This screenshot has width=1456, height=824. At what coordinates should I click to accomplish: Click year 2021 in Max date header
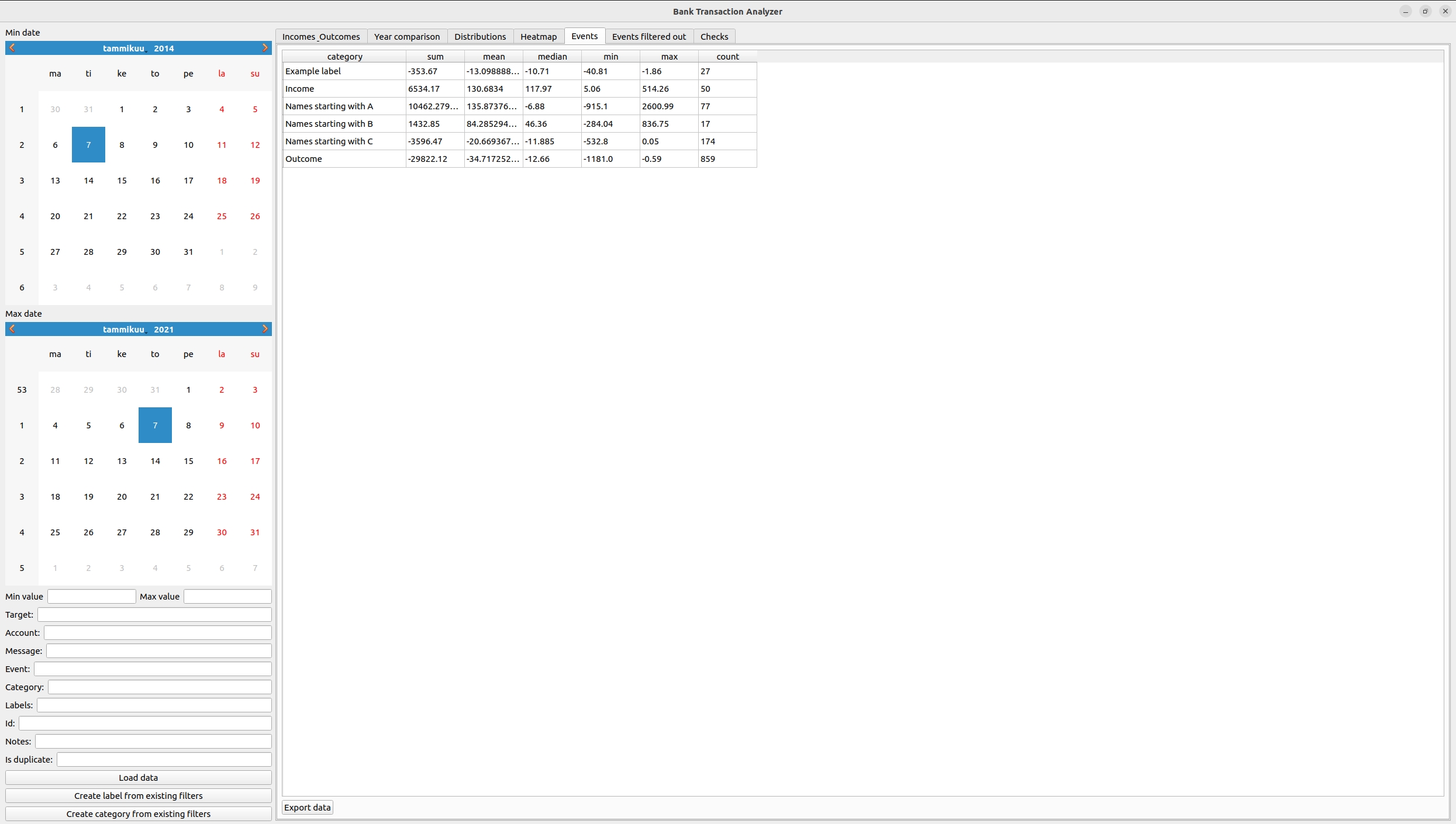(x=164, y=330)
